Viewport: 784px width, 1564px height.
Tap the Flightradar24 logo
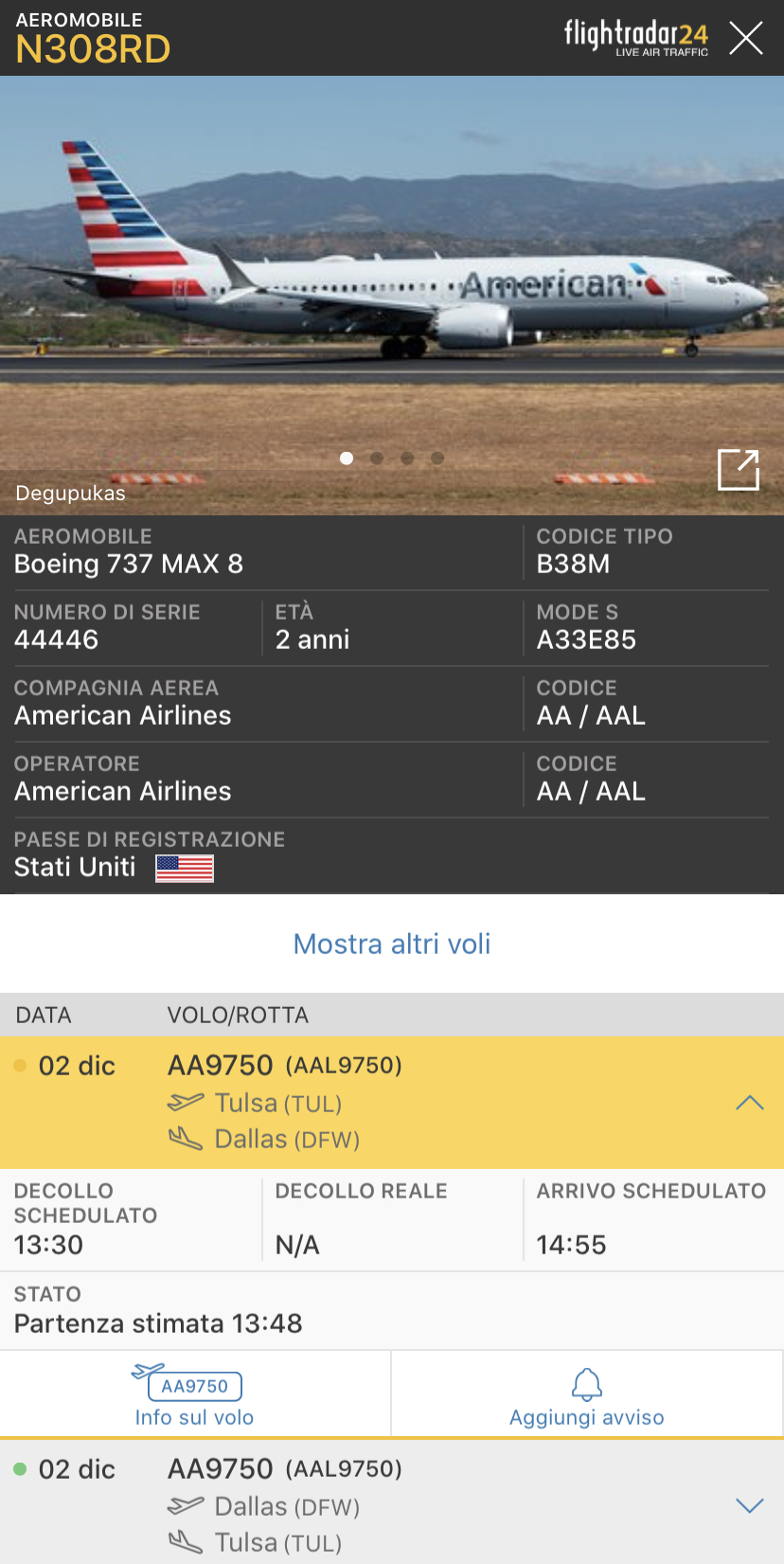click(635, 37)
